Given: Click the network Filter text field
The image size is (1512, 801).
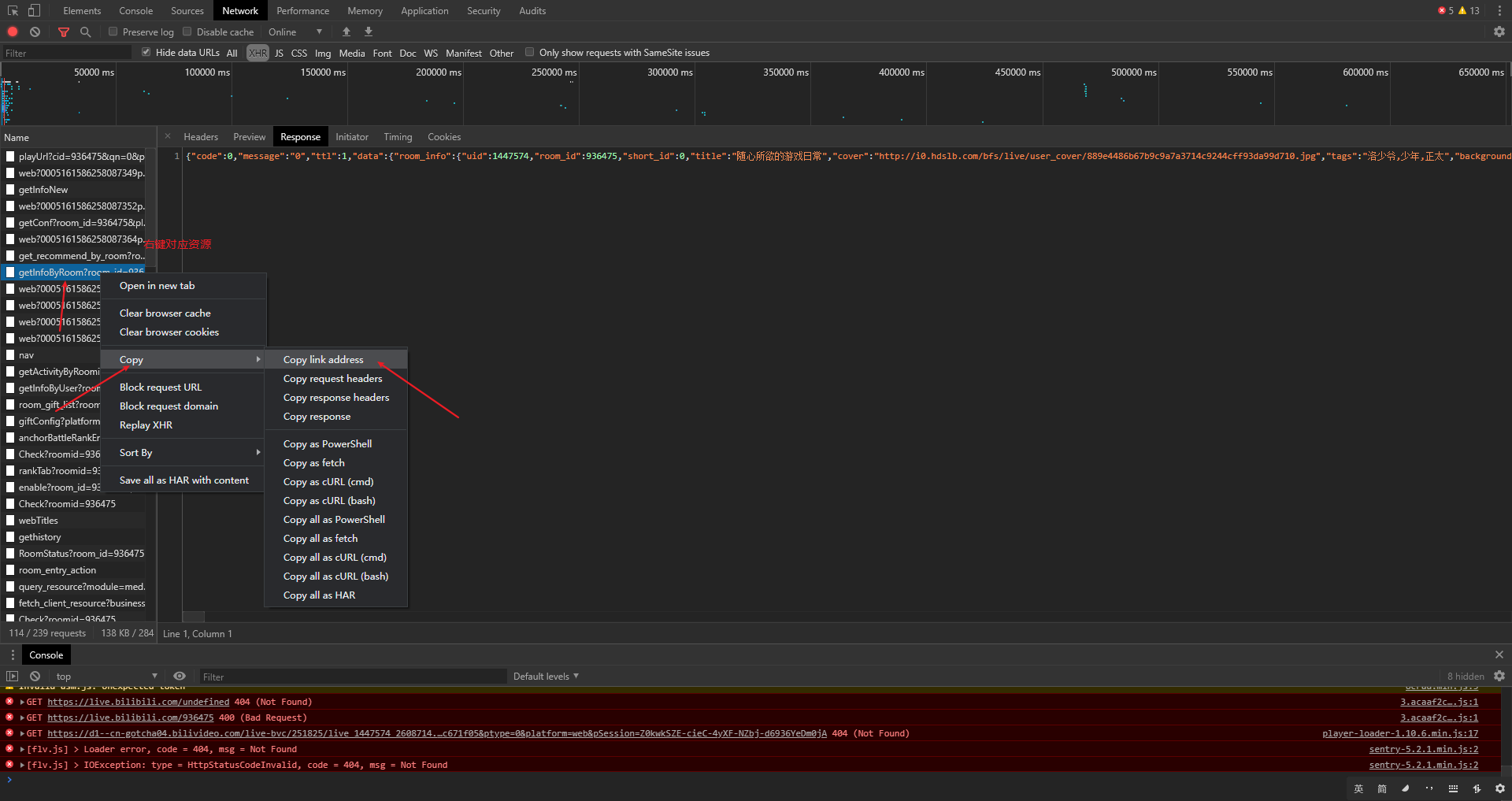Looking at the screenshot, I should (x=67, y=53).
